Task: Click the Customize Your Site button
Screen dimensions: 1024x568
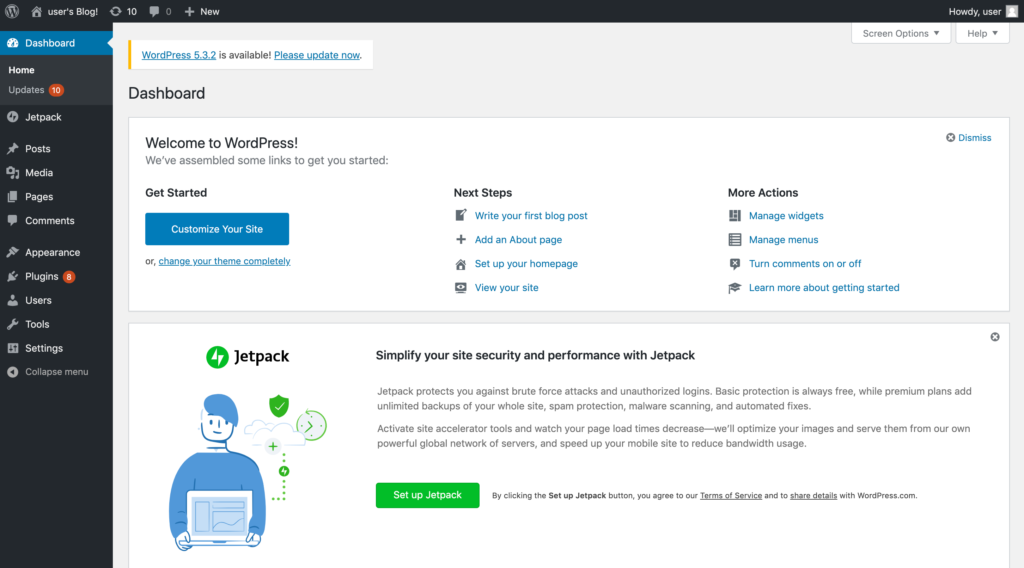Action: (217, 229)
